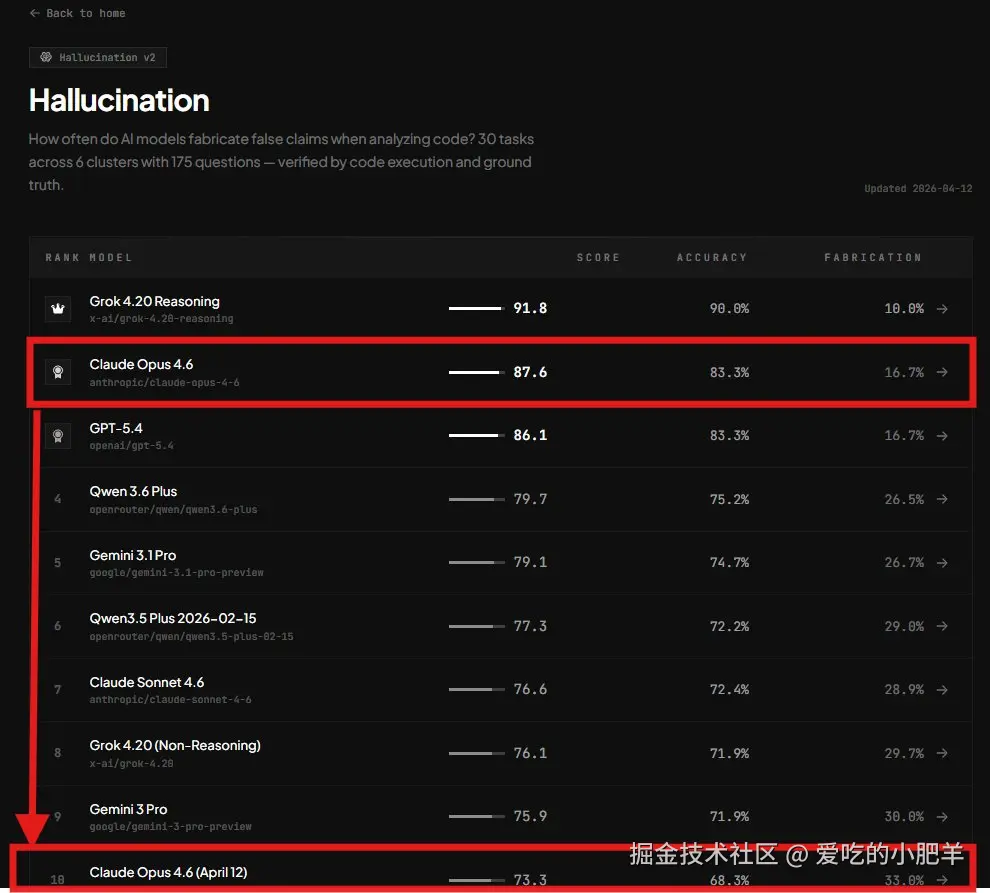Click the Updated 2026-04-12 text

click(918, 189)
